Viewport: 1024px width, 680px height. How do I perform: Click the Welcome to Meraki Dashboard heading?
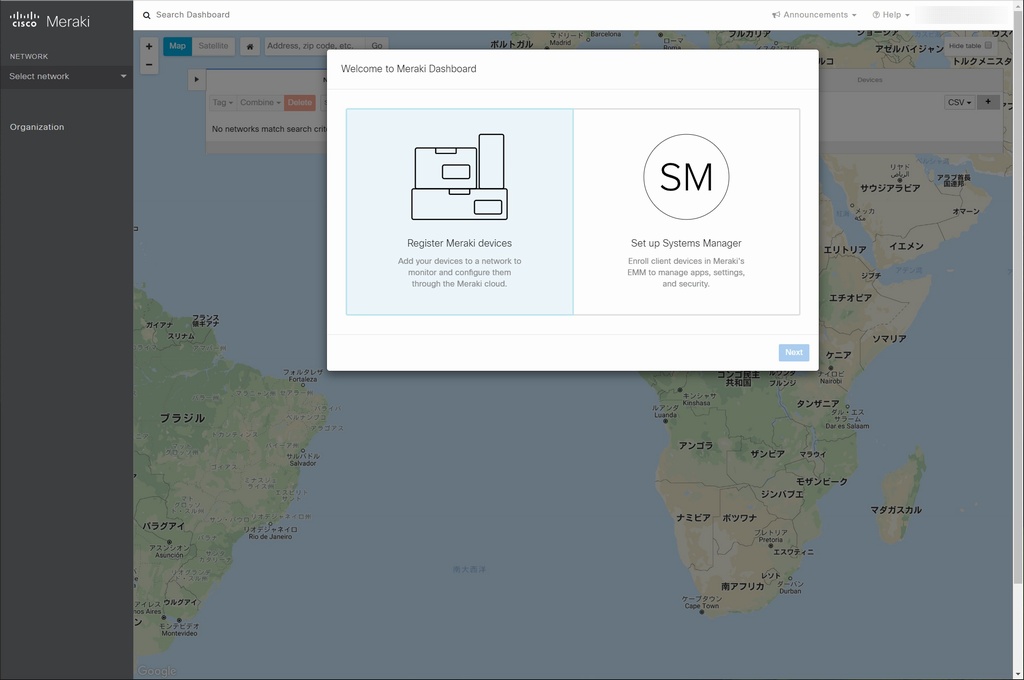tap(408, 69)
